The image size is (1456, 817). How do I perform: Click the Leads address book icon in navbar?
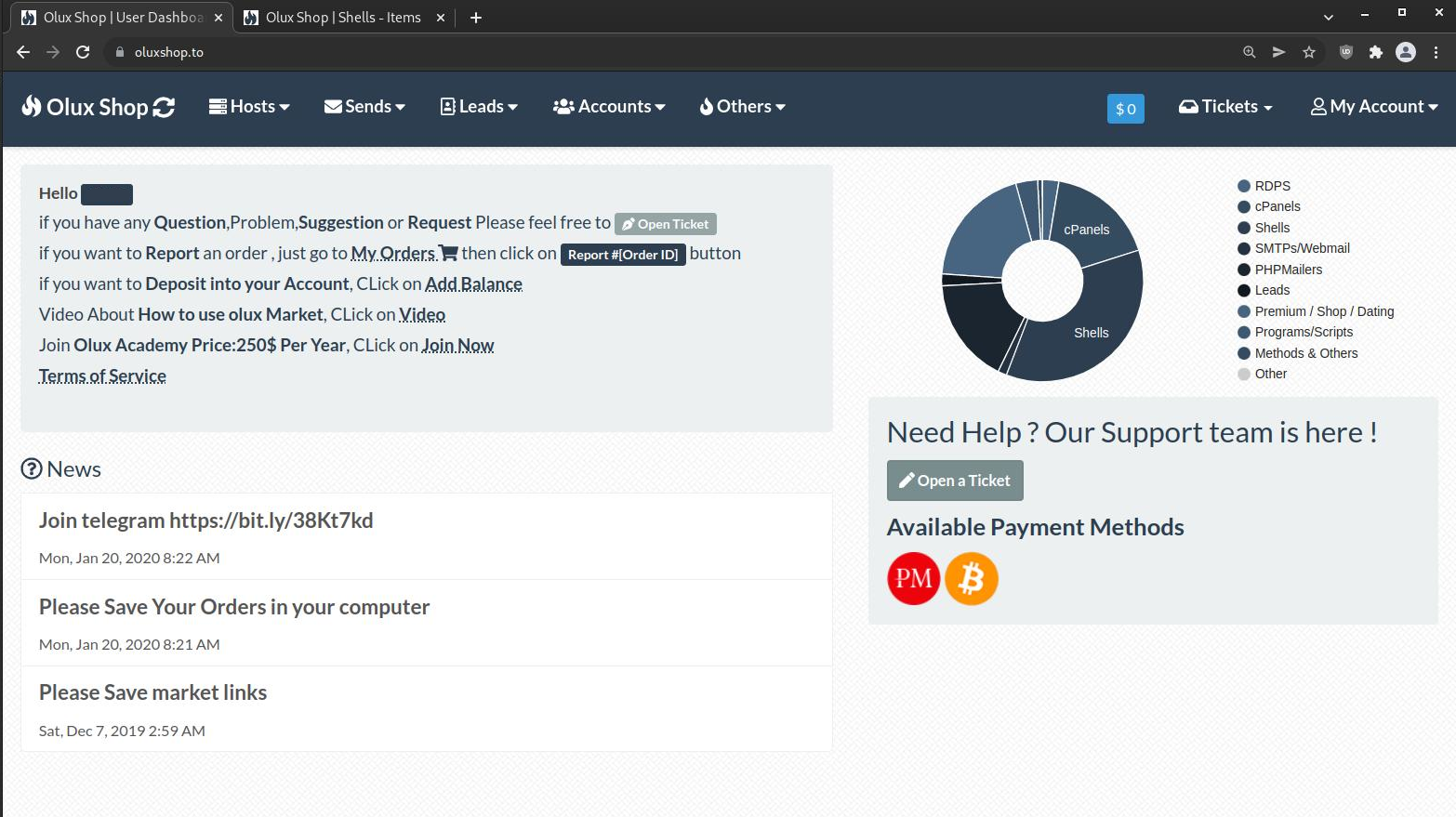(447, 107)
